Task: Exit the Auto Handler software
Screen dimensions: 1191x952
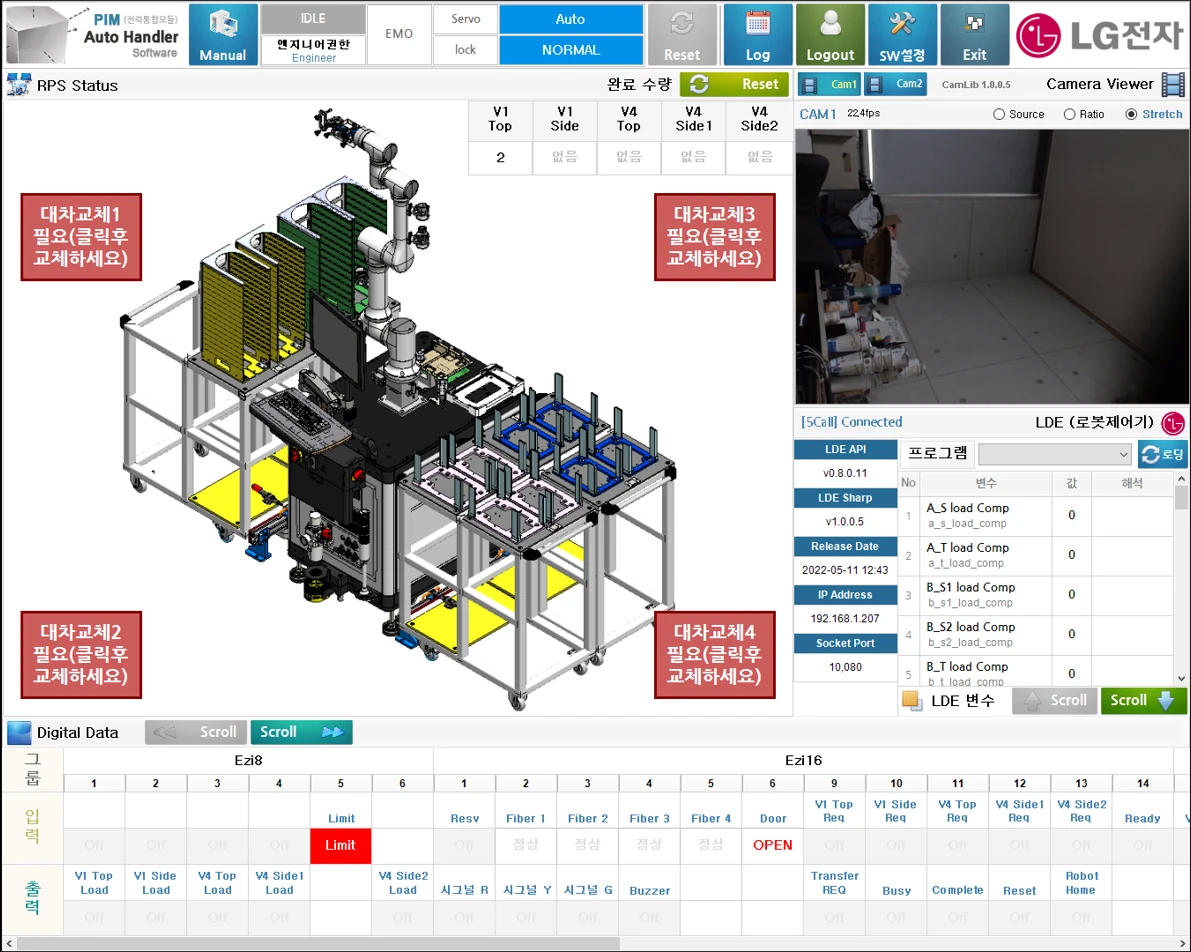Action: 975,34
